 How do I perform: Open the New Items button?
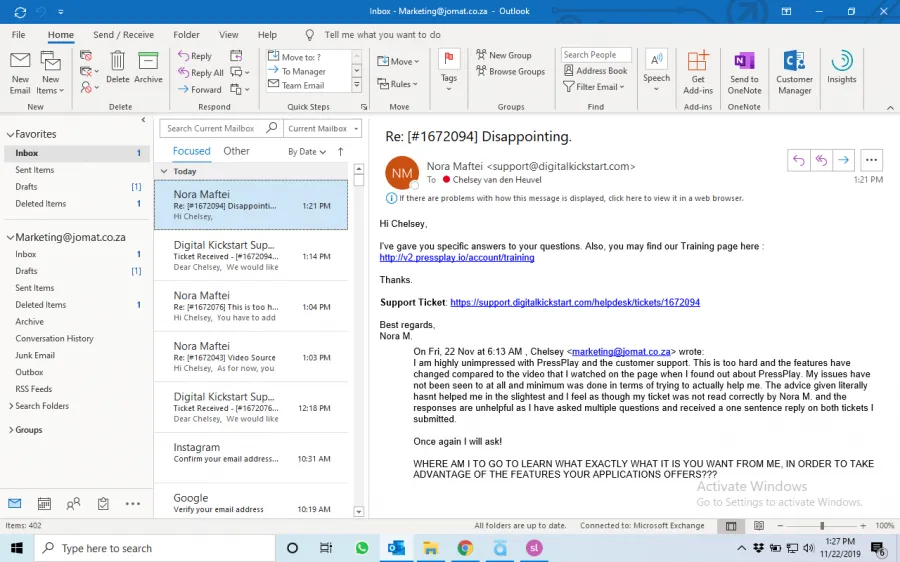[x=50, y=72]
